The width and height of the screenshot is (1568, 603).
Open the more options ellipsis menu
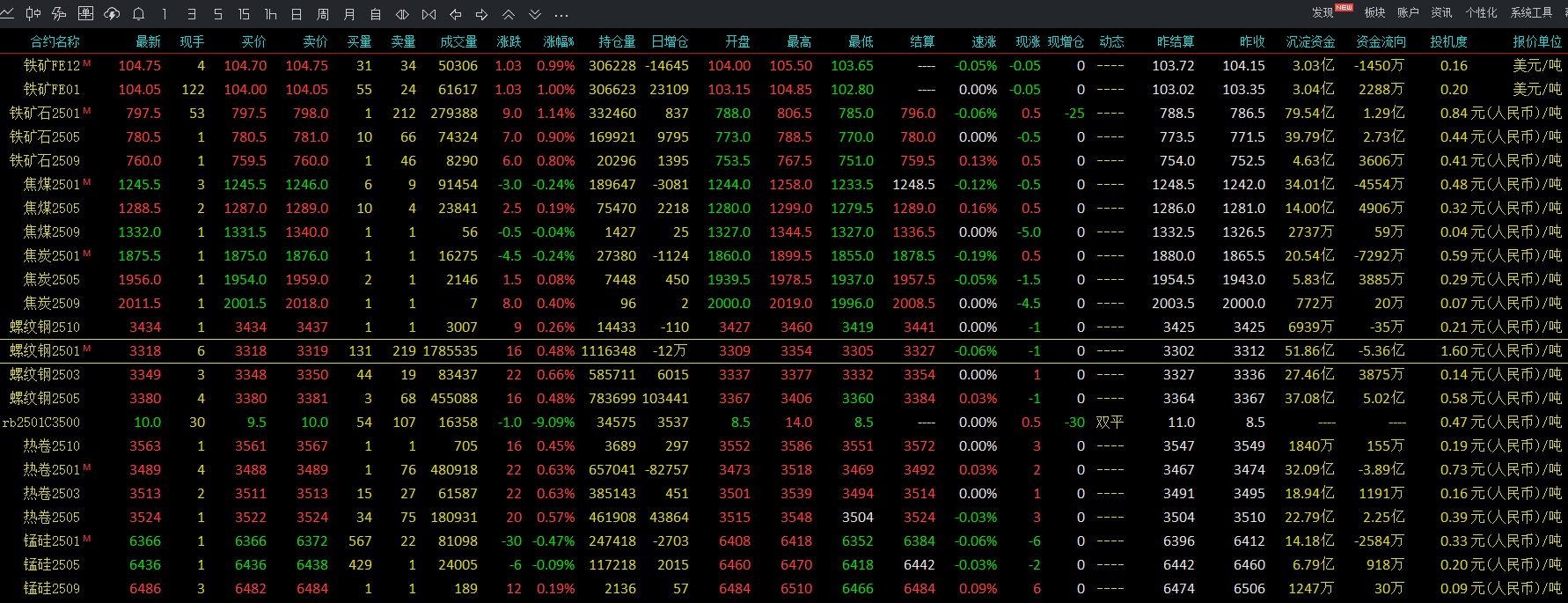point(561,14)
